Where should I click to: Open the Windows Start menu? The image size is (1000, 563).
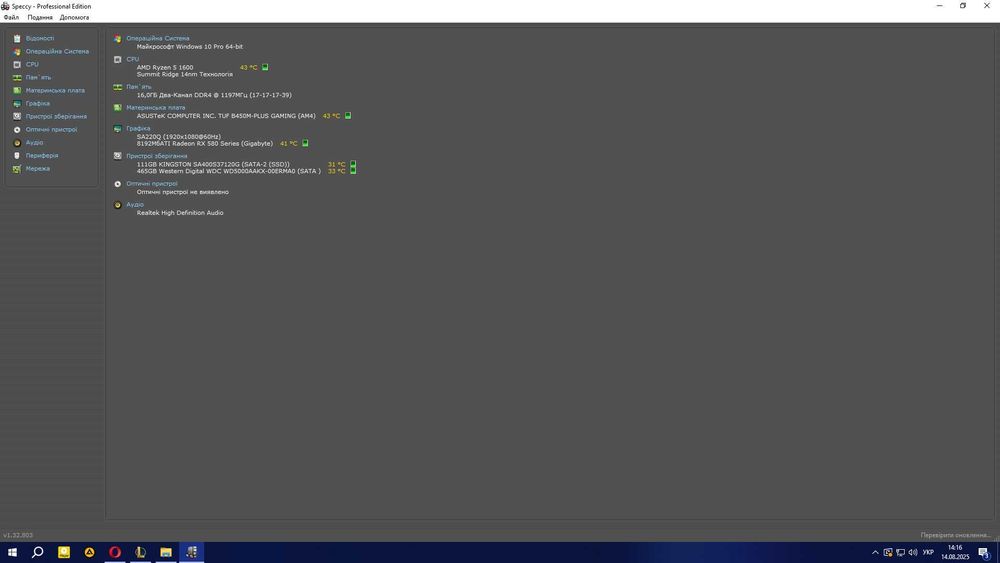click(x=12, y=552)
